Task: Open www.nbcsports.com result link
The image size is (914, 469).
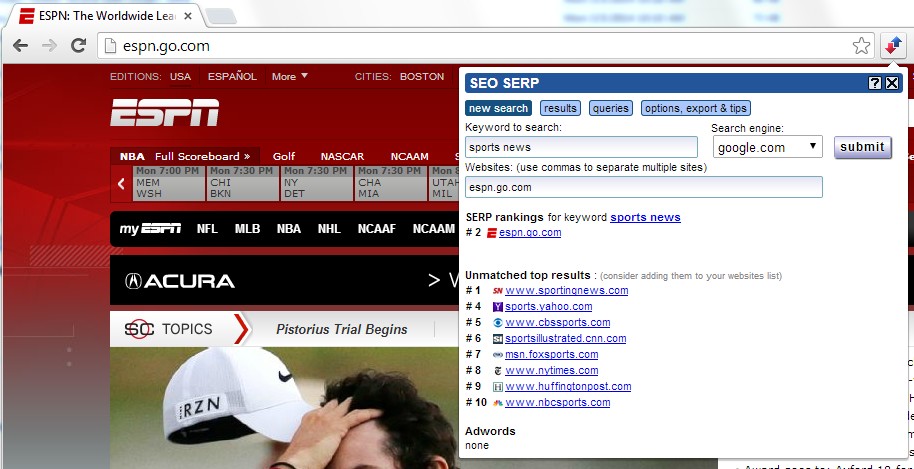Action: coord(557,402)
